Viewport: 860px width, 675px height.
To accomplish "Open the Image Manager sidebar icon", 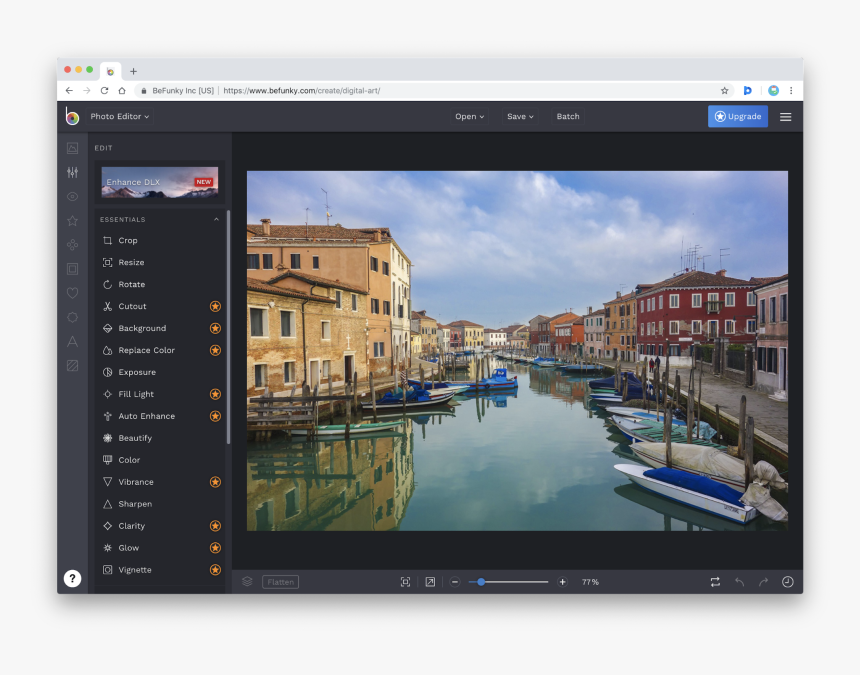I will coord(72,148).
